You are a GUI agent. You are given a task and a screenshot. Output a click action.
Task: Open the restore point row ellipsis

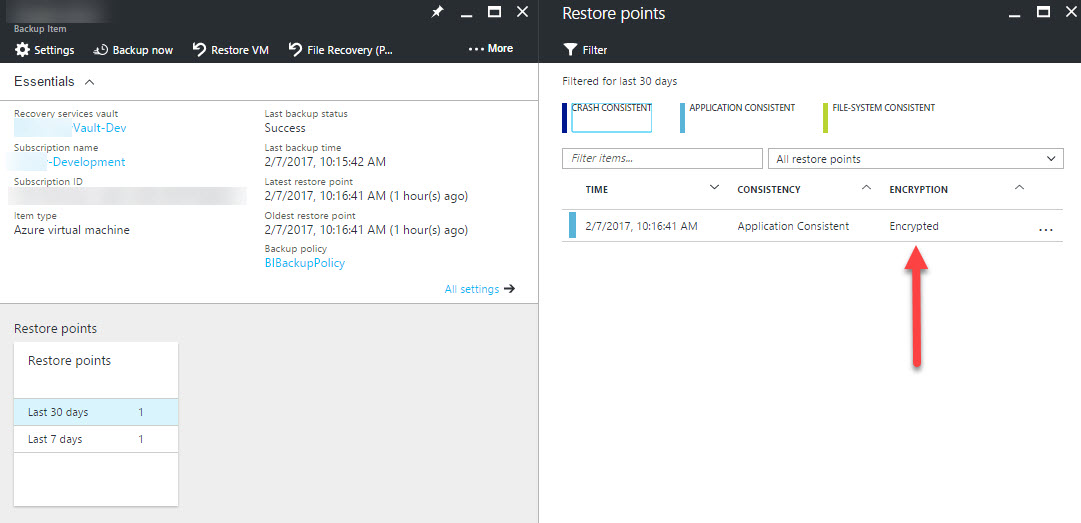(1045, 228)
